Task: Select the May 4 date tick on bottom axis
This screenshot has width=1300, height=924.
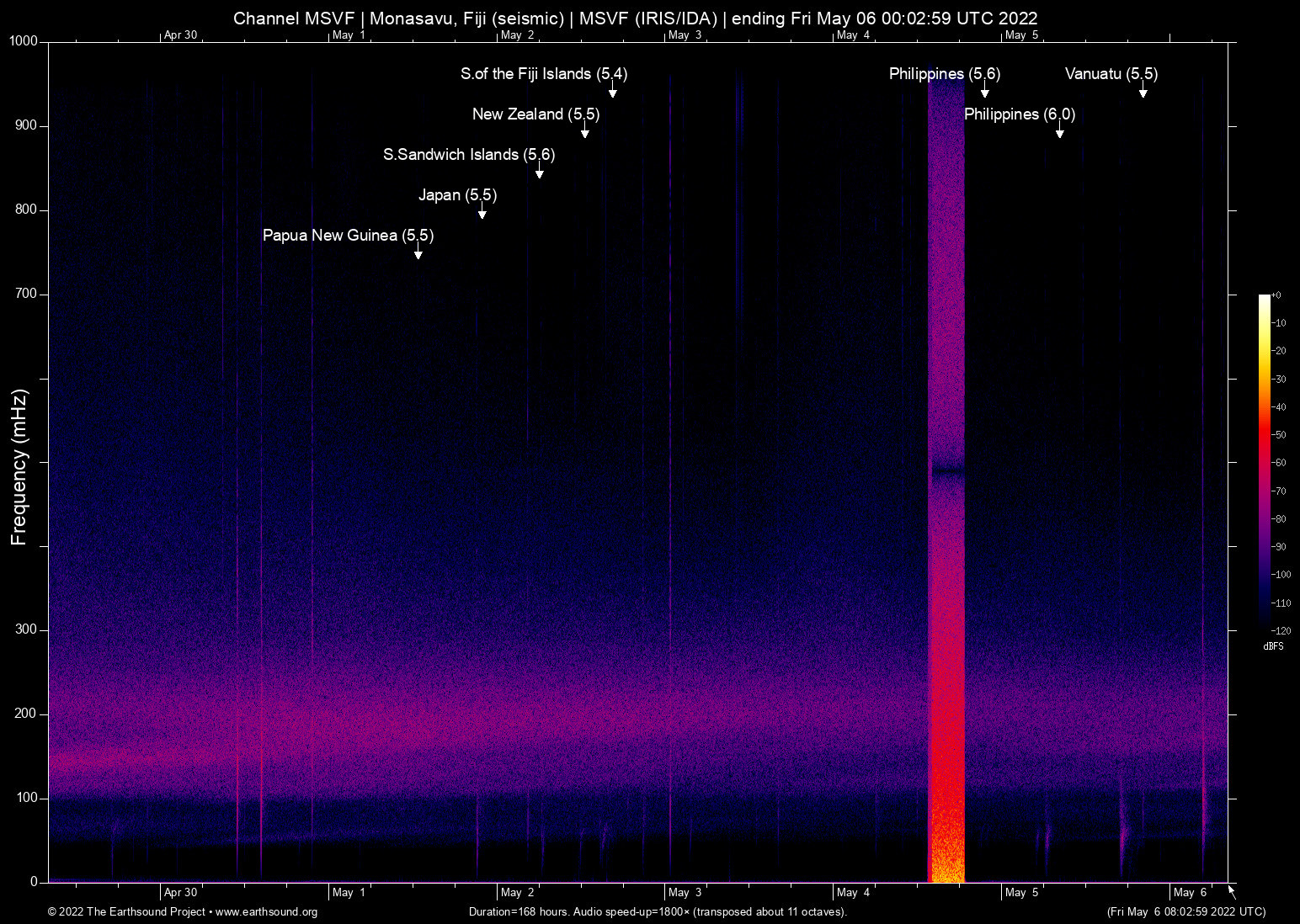Action: [853, 893]
